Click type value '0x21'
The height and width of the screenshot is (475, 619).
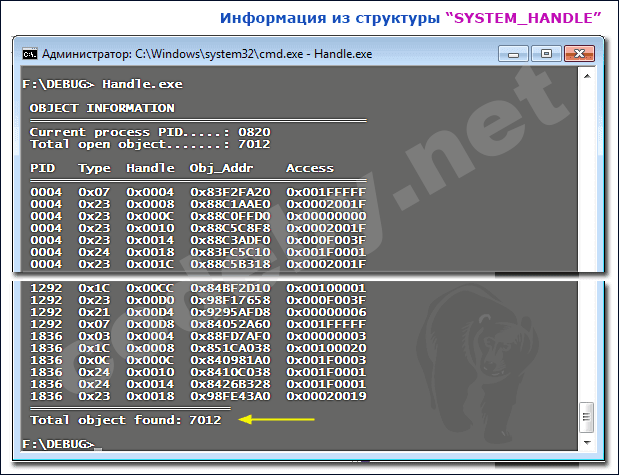click(x=94, y=312)
